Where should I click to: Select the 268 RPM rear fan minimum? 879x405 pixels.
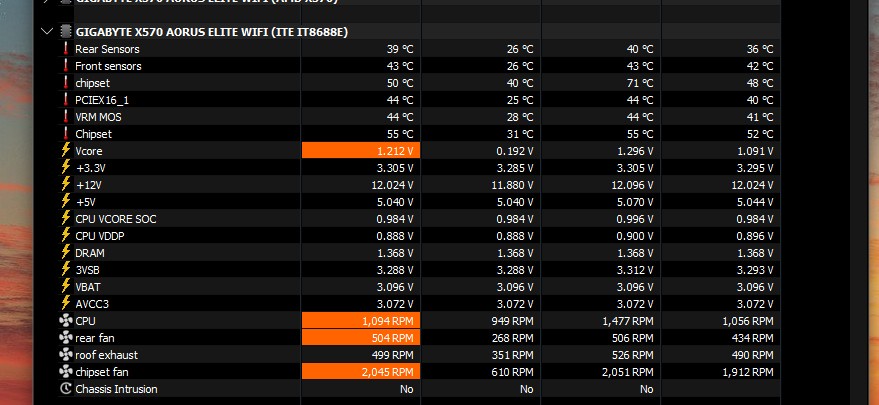click(x=514, y=338)
